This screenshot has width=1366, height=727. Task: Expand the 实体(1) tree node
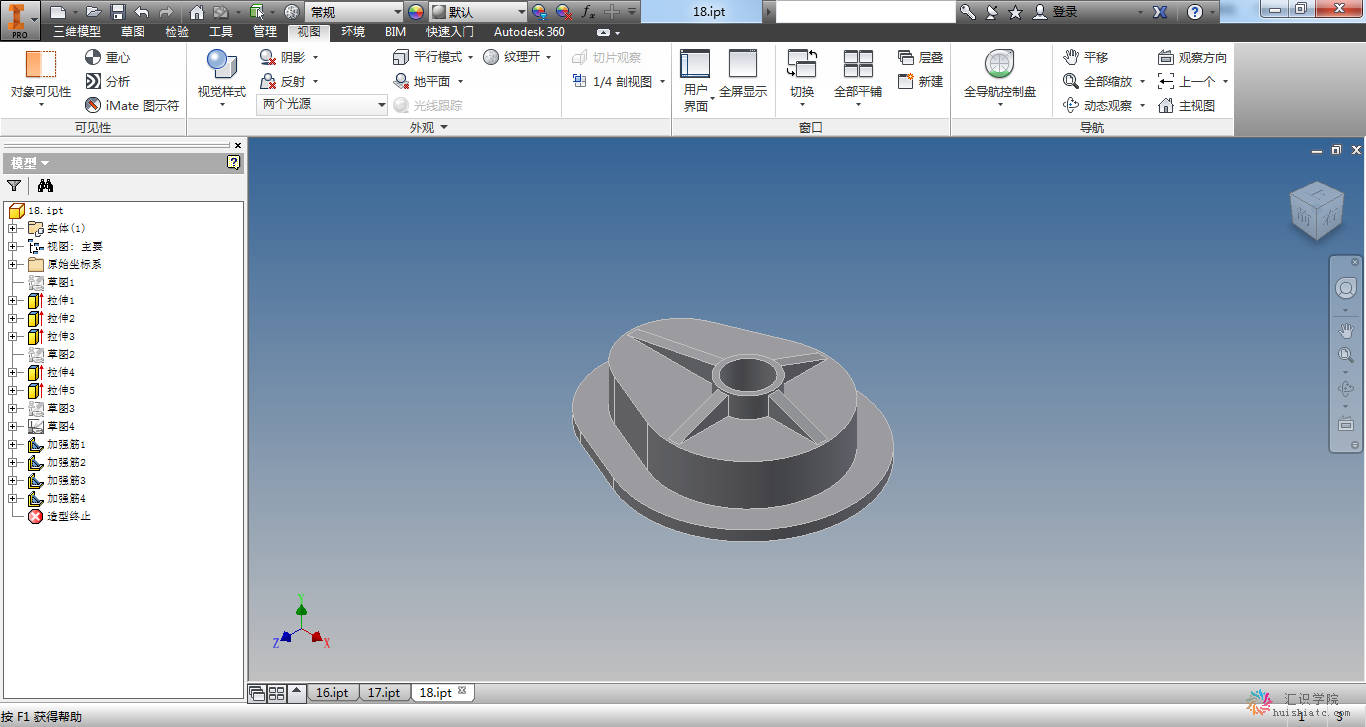[x=12, y=228]
